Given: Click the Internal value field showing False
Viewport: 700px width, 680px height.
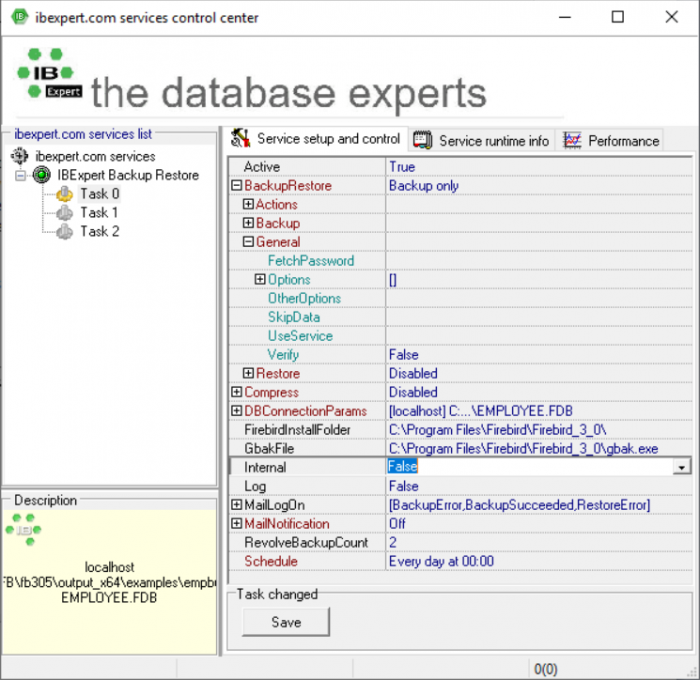Looking at the screenshot, I should [x=530, y=467].
